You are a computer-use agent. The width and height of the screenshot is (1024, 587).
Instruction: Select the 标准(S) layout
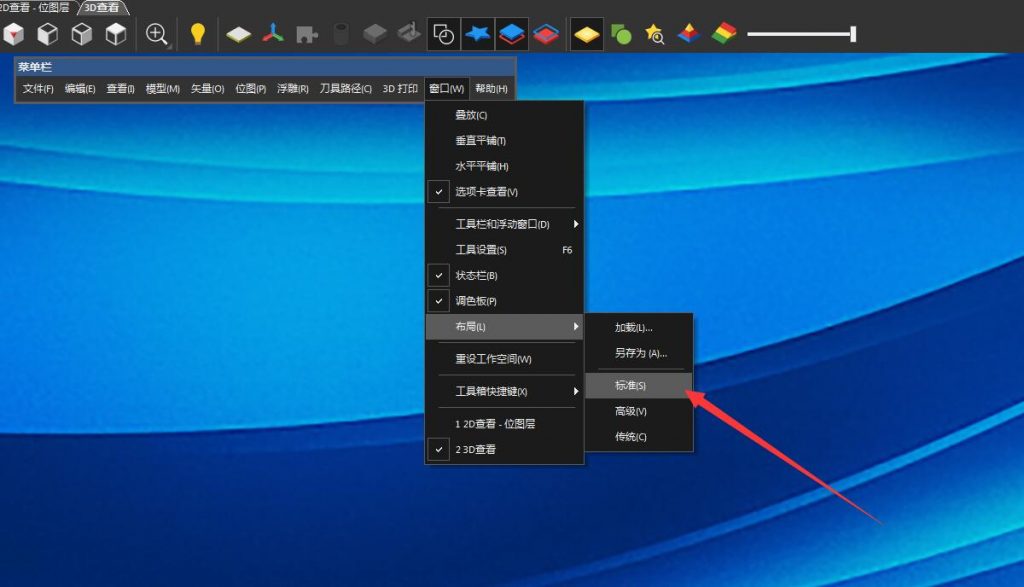pos(639,385)
